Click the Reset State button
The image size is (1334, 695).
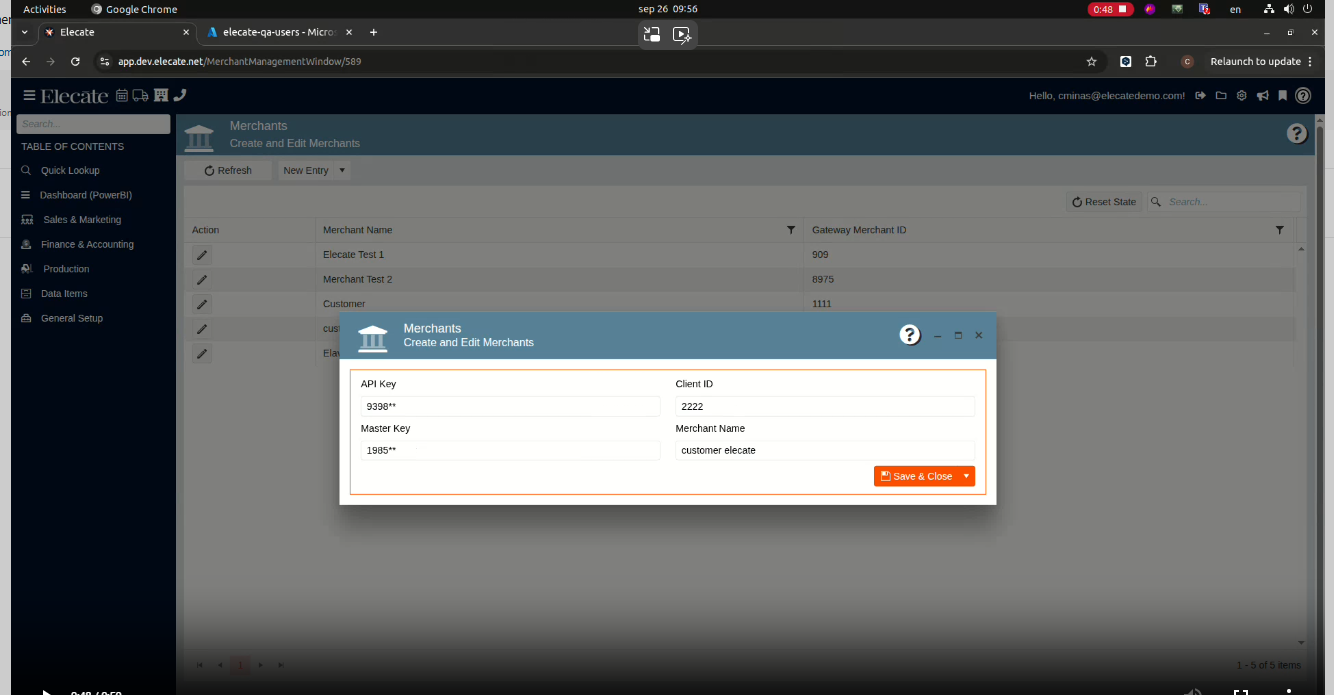pyautogui.click(x=1104, y=202)
